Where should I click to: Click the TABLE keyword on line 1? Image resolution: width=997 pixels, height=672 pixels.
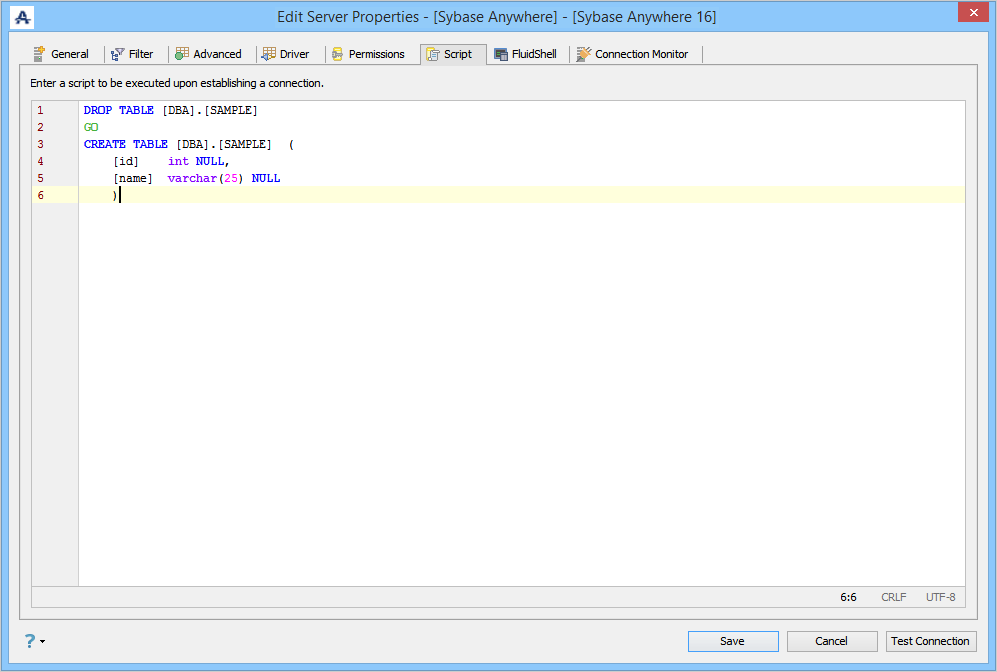[x=136, y=110]
